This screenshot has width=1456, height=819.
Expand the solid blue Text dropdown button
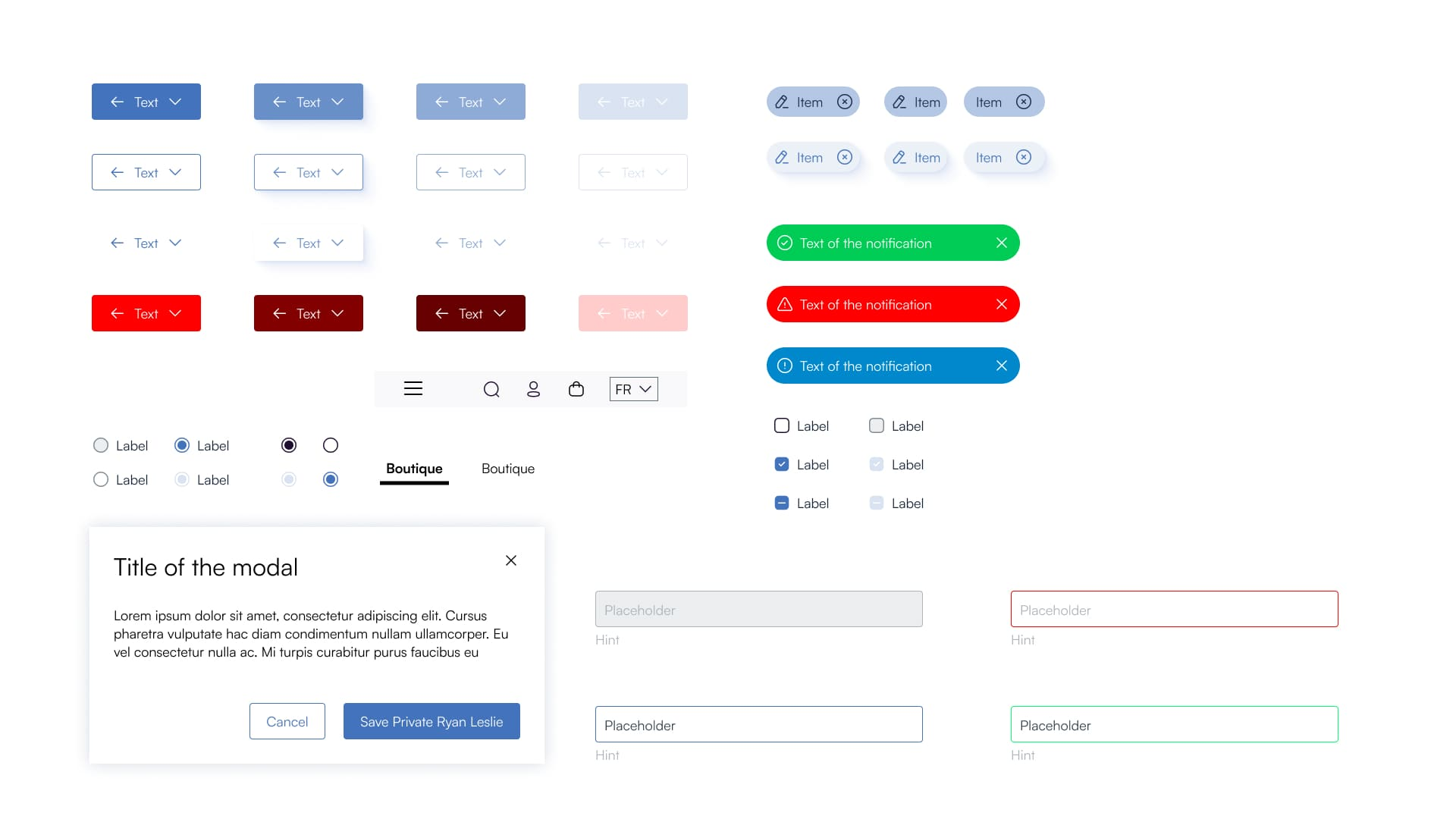pyautogui.click(x=146, y=102)
